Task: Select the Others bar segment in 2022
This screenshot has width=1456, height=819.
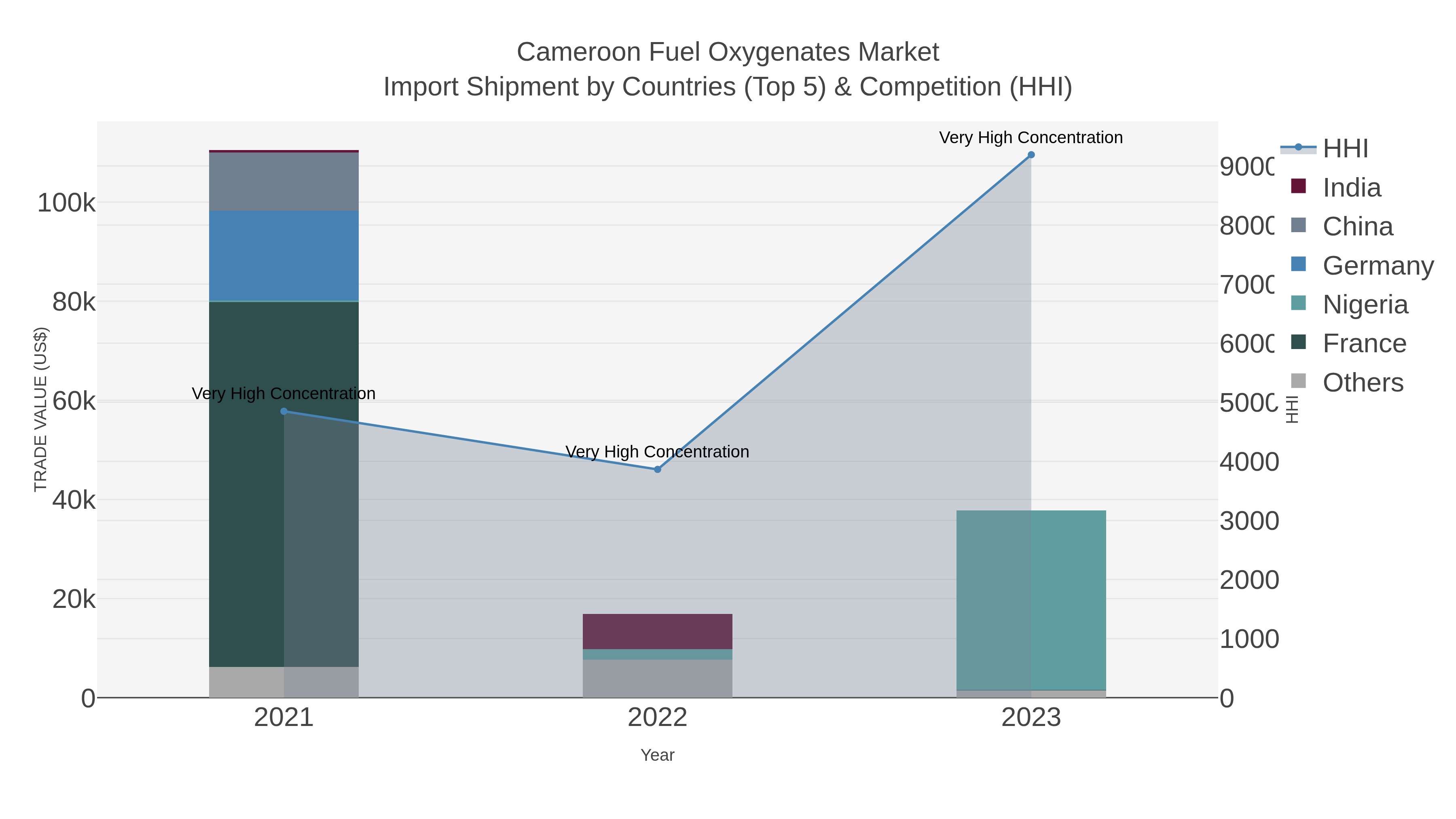Action: [657, 679]
